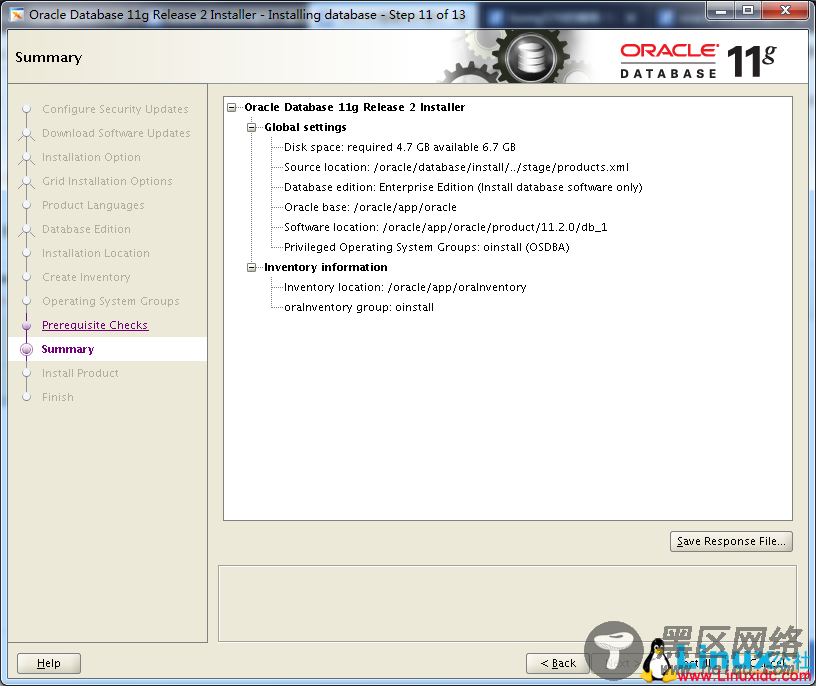Select Download Software Updates step
This screenshot has height=686, width=816.
[116, 133]
